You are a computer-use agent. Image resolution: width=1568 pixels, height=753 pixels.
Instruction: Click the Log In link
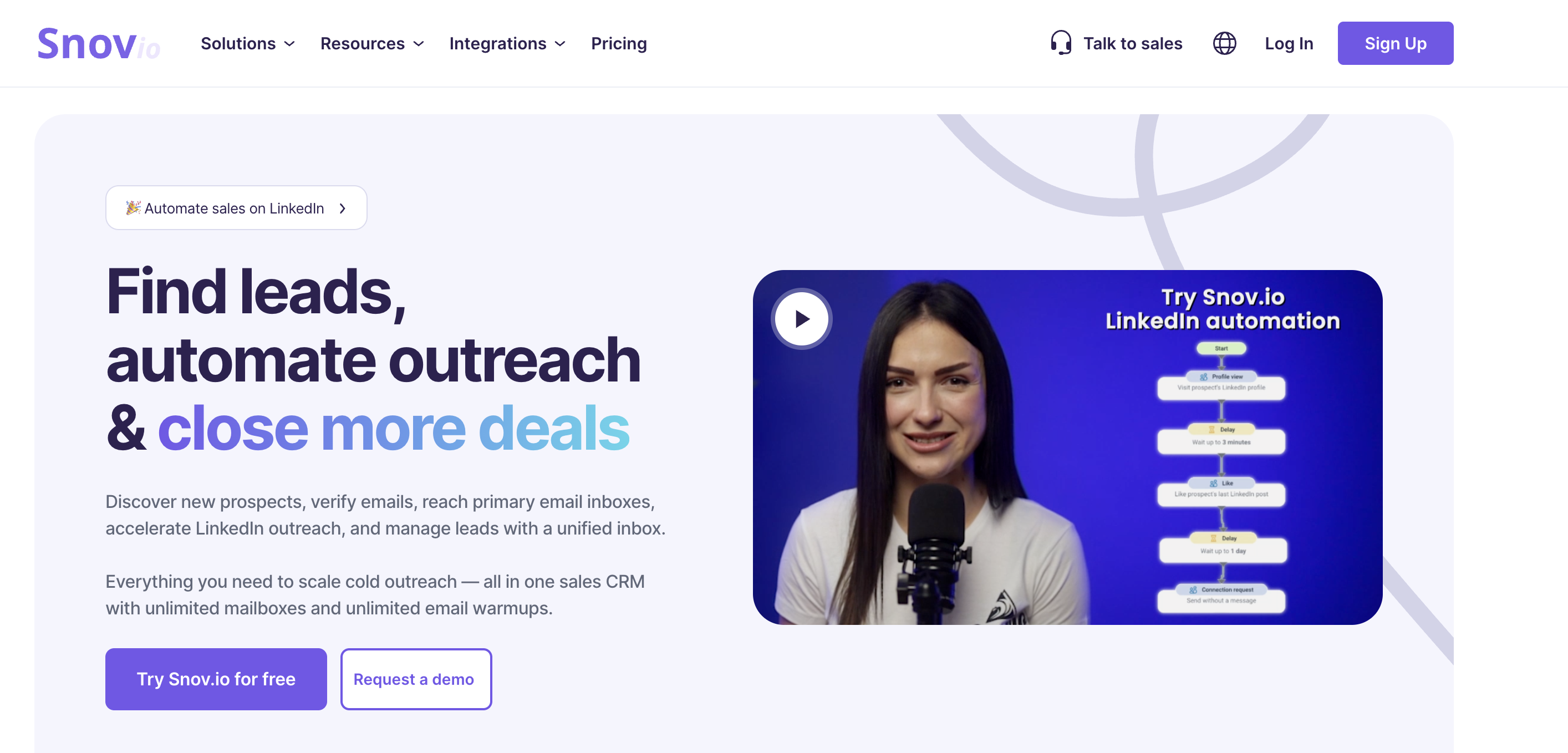click(x=1289, y=43)
